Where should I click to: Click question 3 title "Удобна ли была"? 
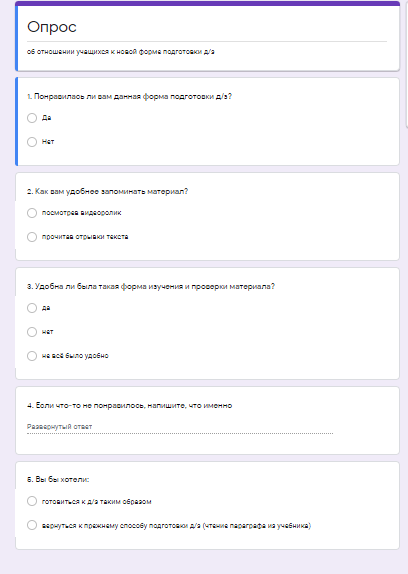pos(151,286)
